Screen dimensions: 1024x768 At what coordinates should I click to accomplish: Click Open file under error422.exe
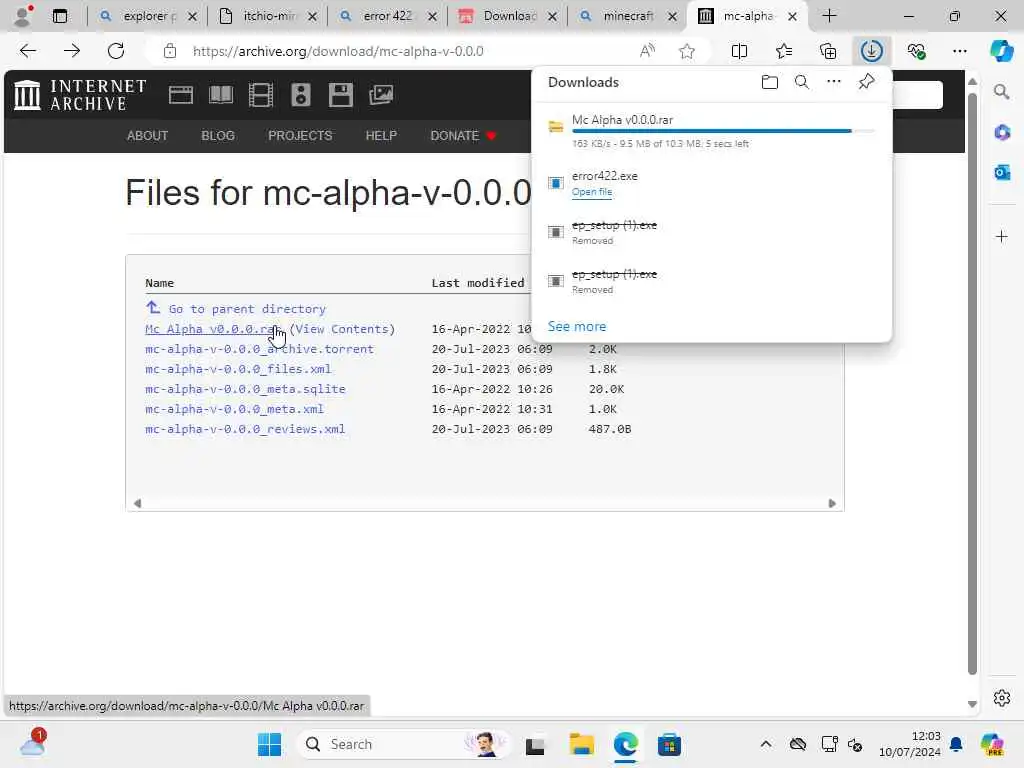pyautogui.click(x=592, y=191)
